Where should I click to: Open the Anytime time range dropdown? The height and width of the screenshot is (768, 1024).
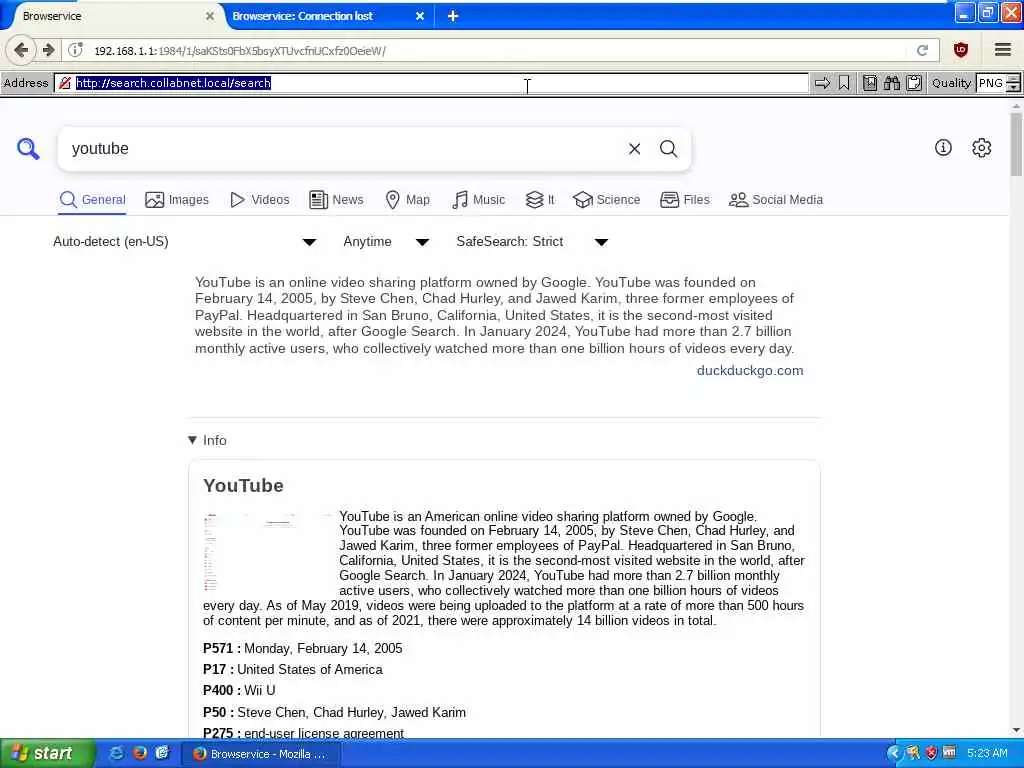[386, 242]
